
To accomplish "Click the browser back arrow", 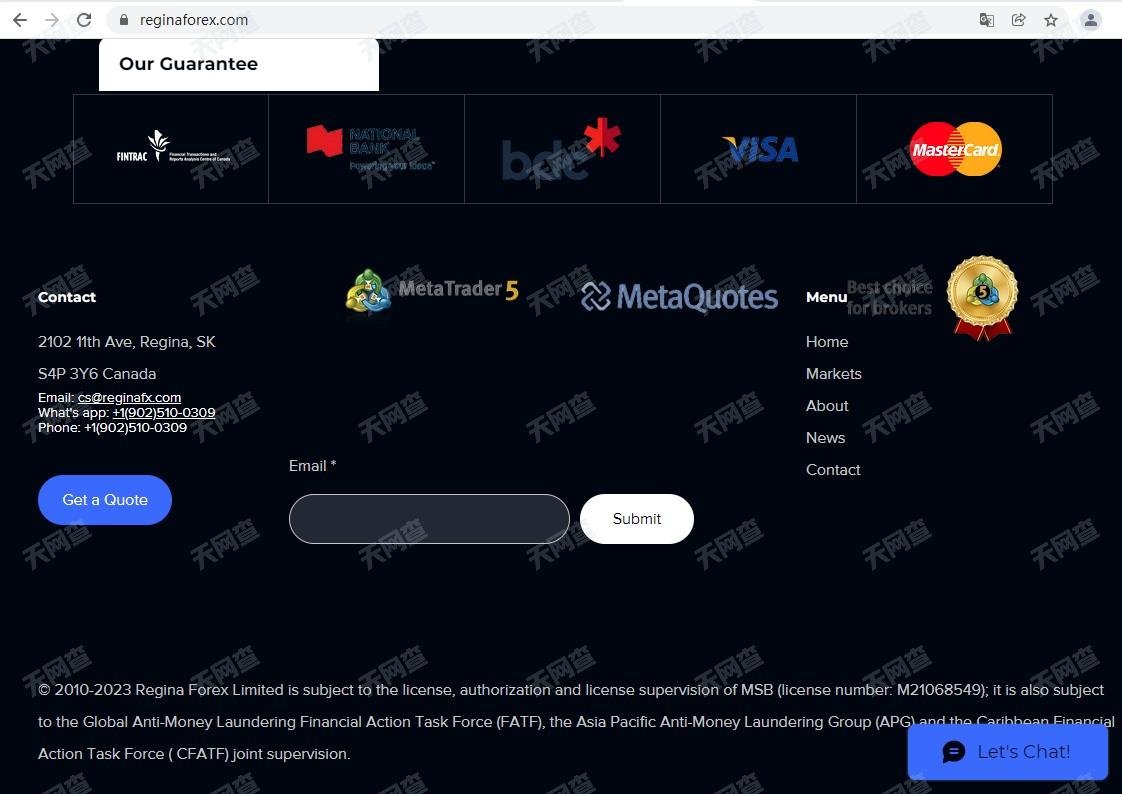I will click(x=20, y=20).
